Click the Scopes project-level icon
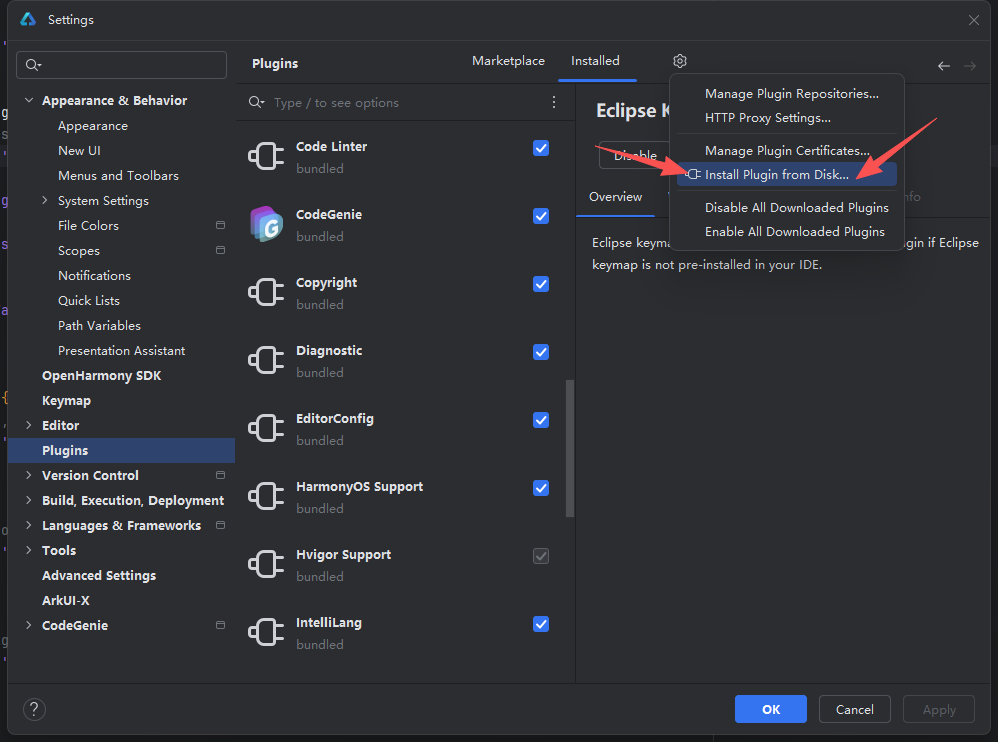Viewport: 998px width, 742px height. [220, 250]
